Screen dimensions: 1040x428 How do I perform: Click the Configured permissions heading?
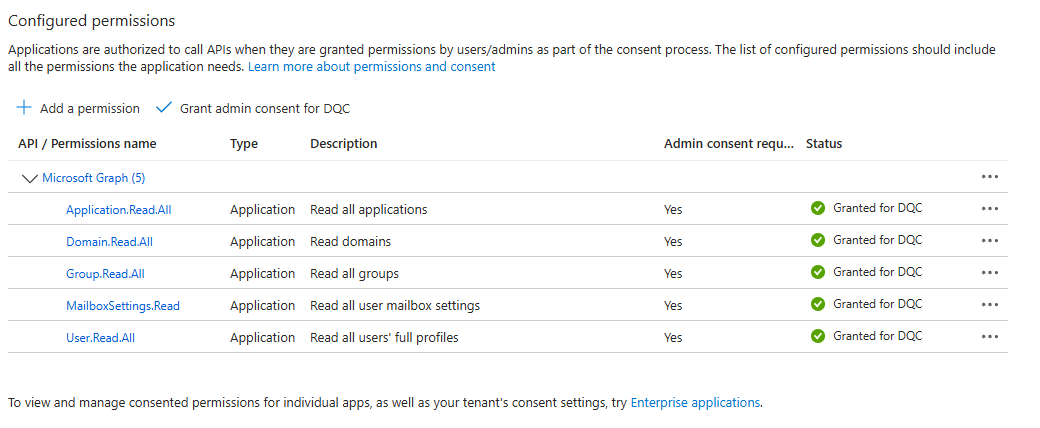(x=92, y=21)
